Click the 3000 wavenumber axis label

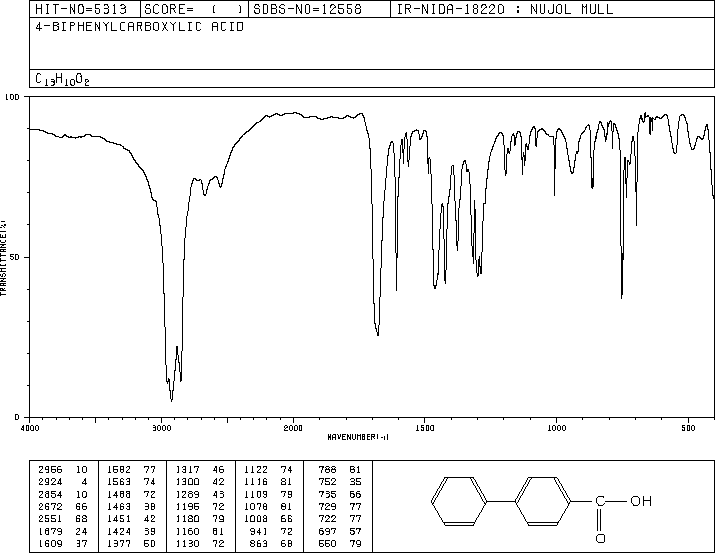(161, 428)
